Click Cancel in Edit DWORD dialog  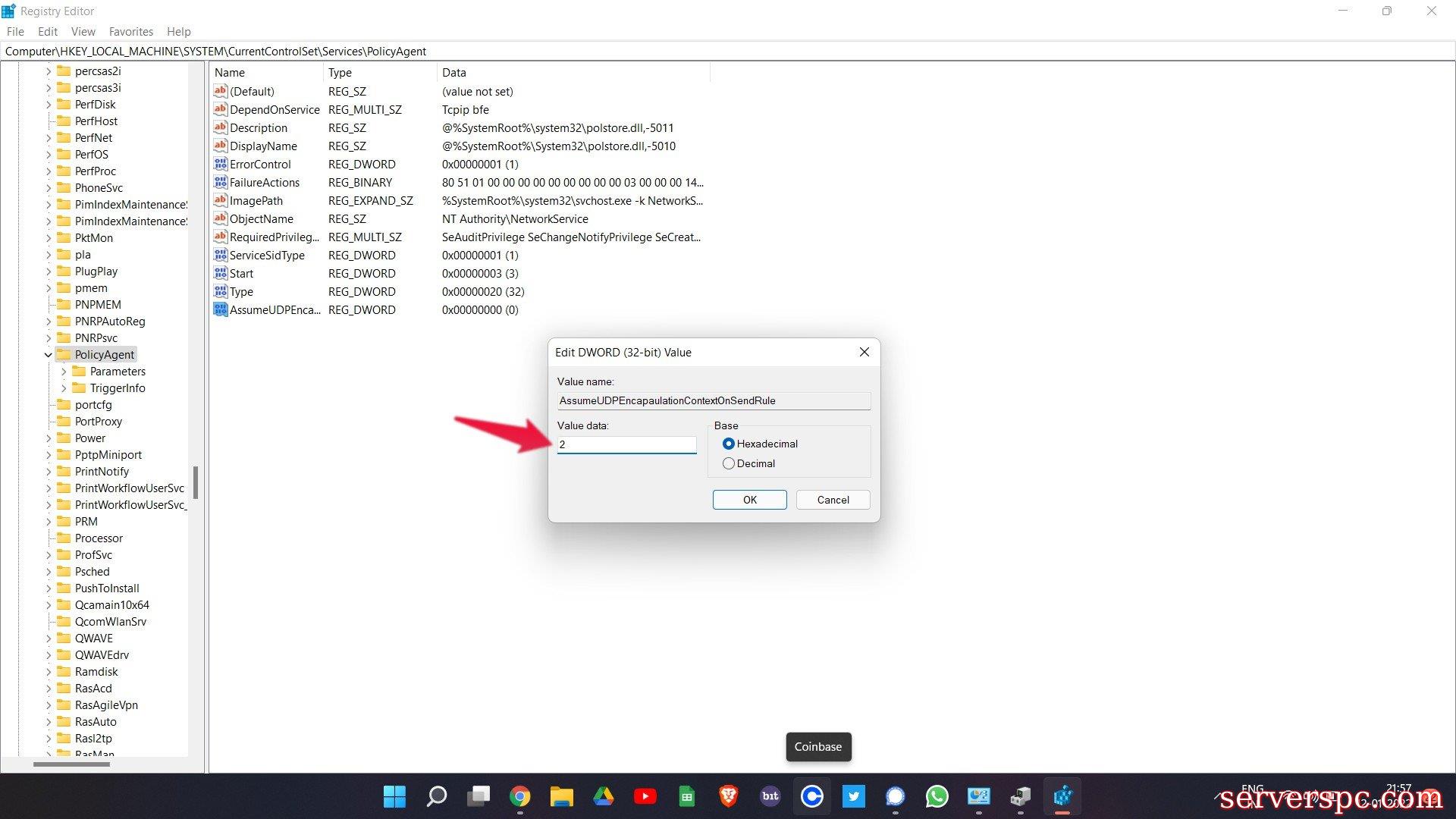click(x=833, y=500)
